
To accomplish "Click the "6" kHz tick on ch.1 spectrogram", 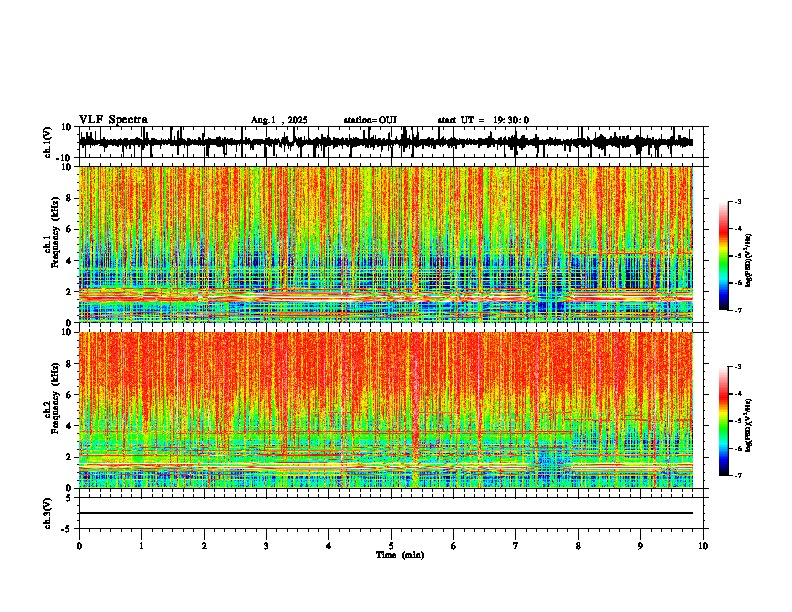I will (69, 229).
